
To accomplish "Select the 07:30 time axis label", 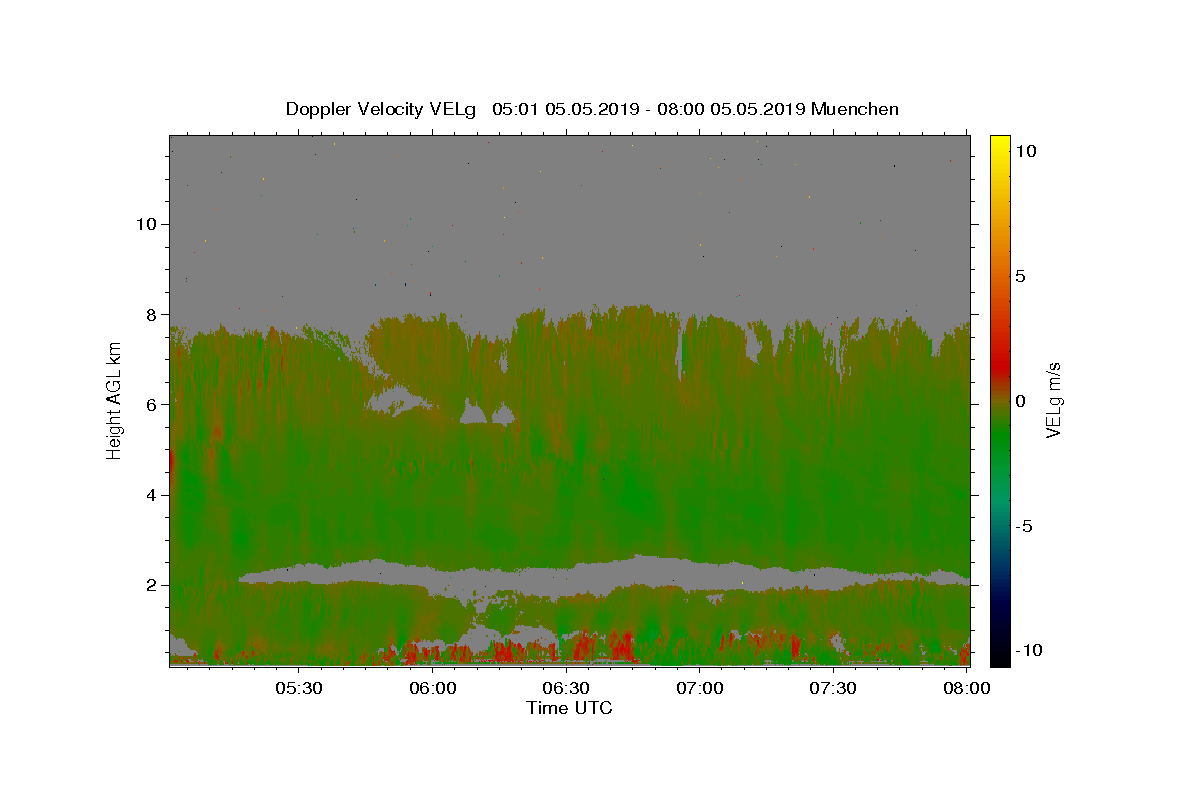I will point(832,688).
